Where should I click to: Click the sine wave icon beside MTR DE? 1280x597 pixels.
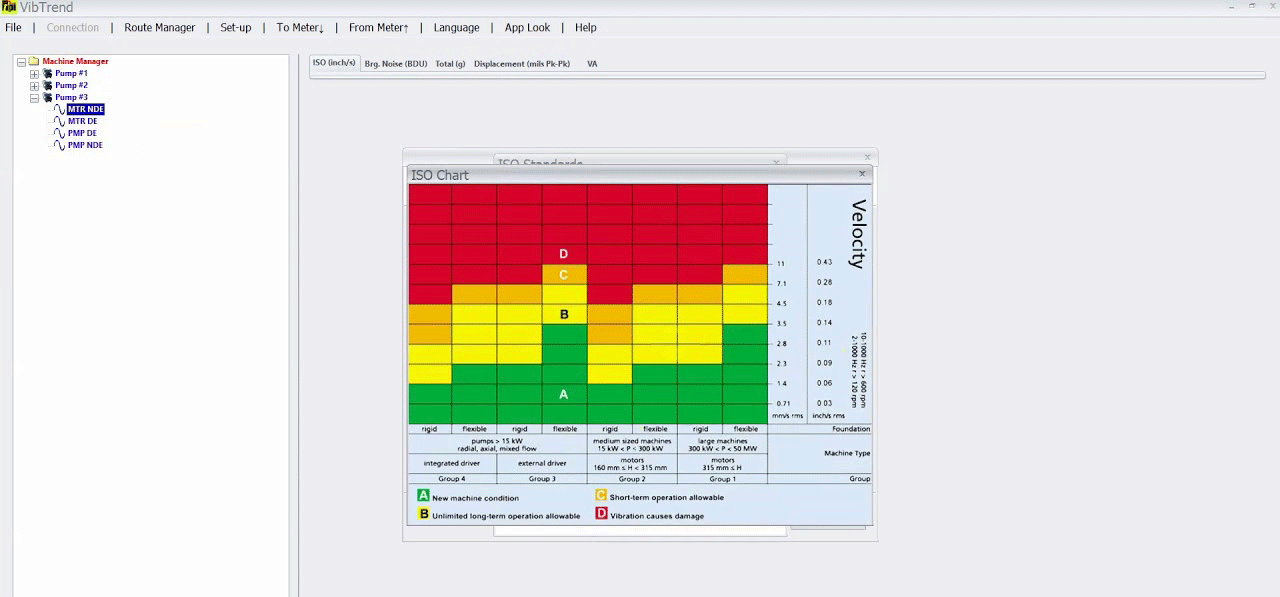pyautogui.click(x=60, y=122)
